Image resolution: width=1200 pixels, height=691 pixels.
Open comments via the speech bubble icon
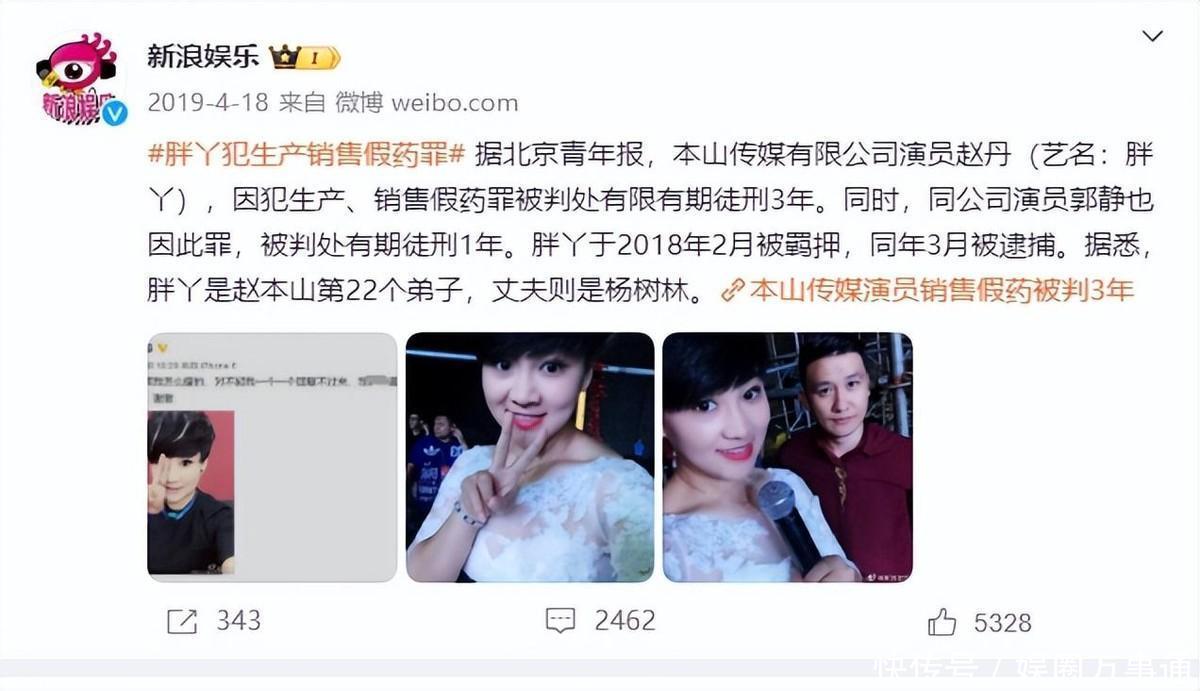560,621
